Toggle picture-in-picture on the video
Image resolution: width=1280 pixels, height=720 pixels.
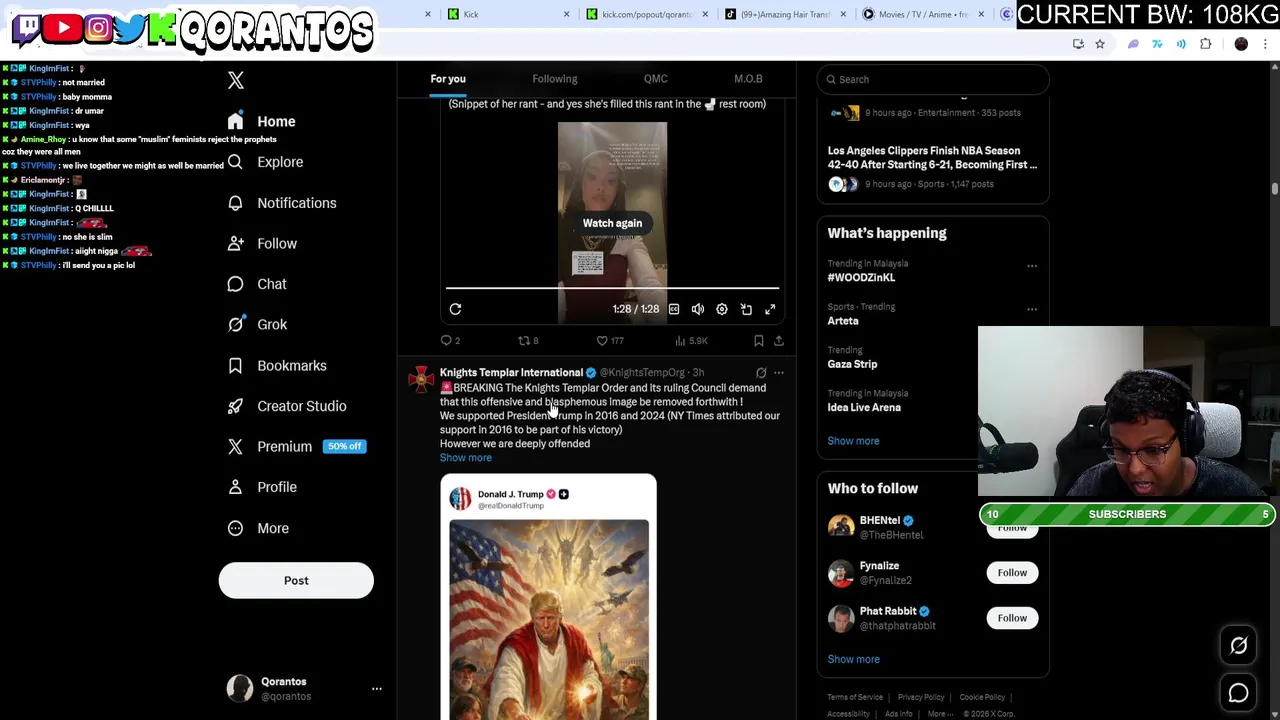pos(746,309)
